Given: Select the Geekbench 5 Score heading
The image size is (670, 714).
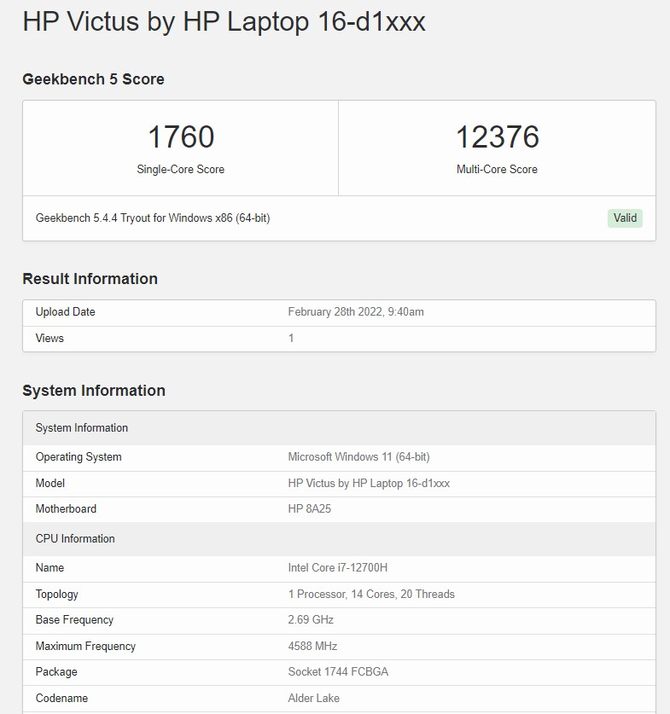Looking at the screenshot, I should coord(93,79).
